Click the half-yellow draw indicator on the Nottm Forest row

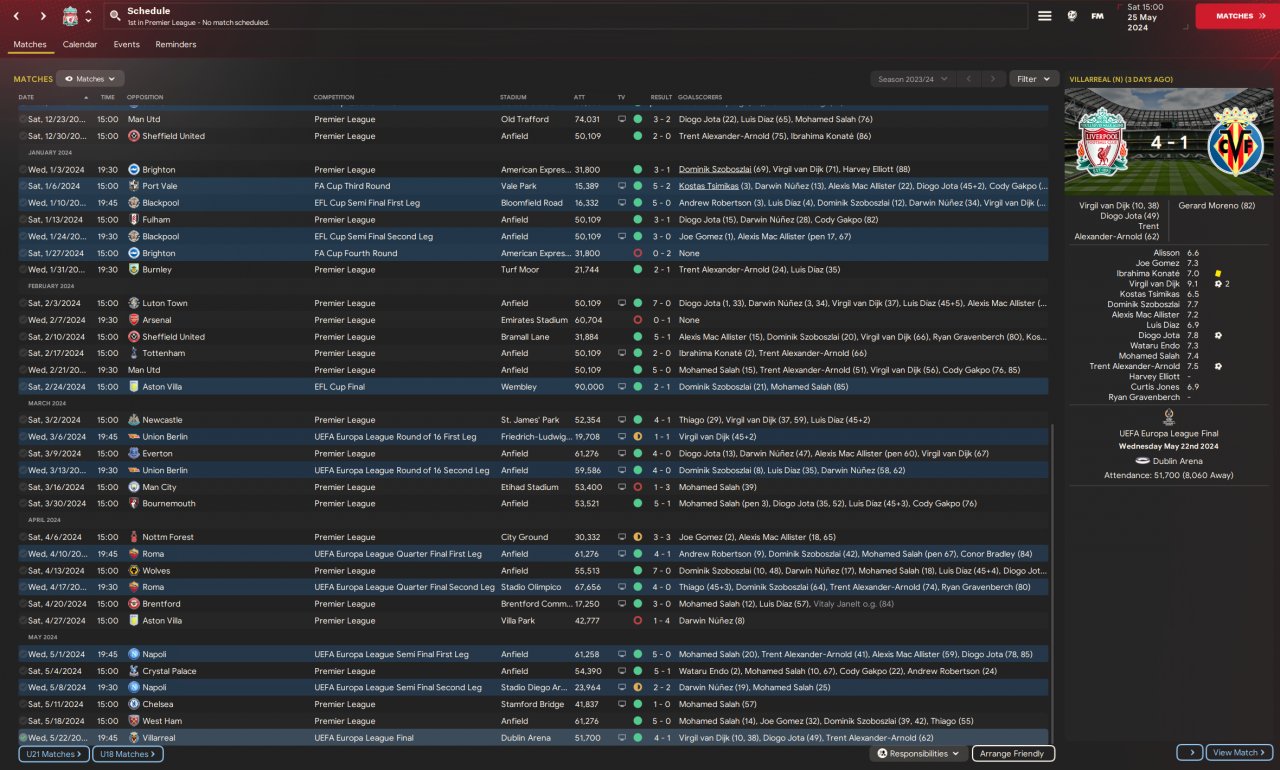637,537
